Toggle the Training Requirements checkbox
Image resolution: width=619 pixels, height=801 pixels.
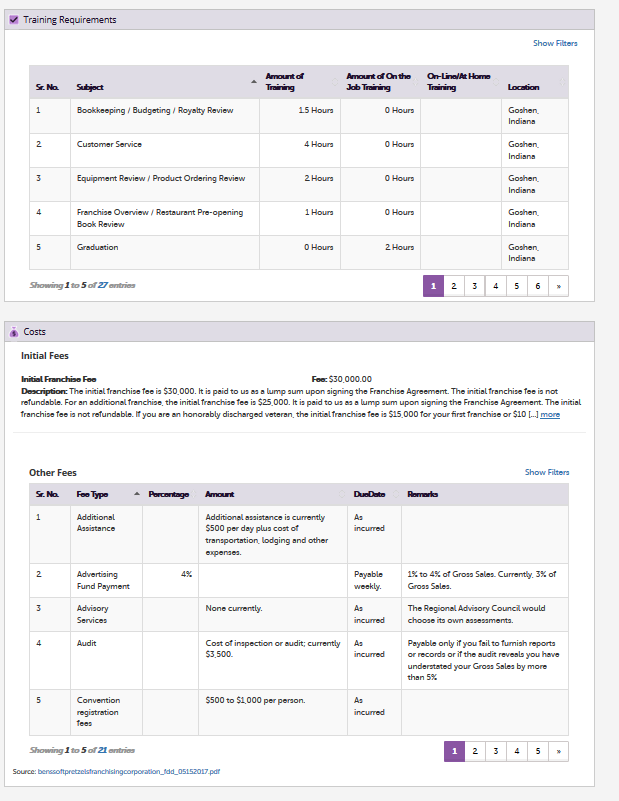(14, 20)
